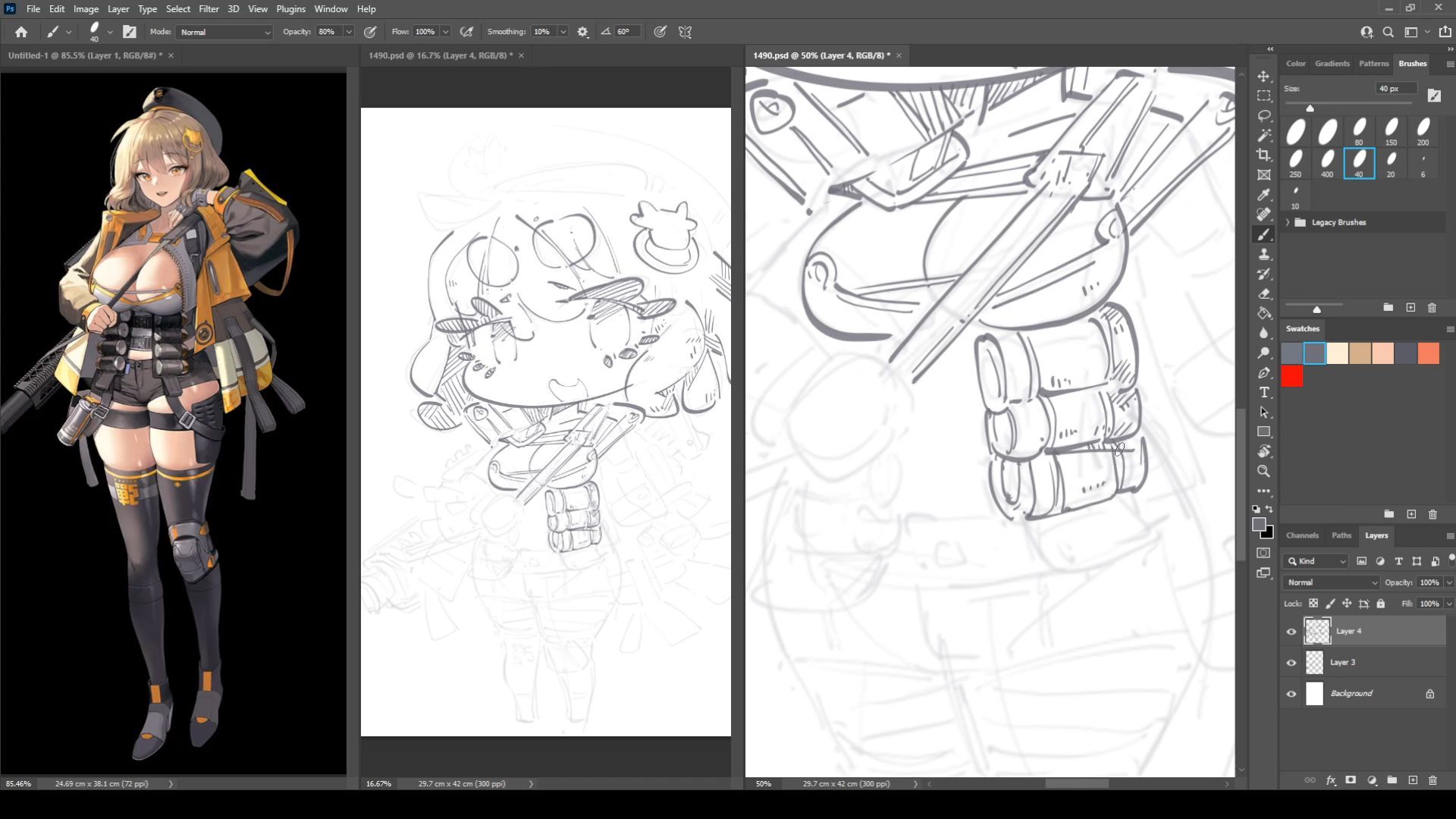Screen dimensions: 1456x819
Task: Hide Layer 4 visibility eye
Action: point(1291,632)
